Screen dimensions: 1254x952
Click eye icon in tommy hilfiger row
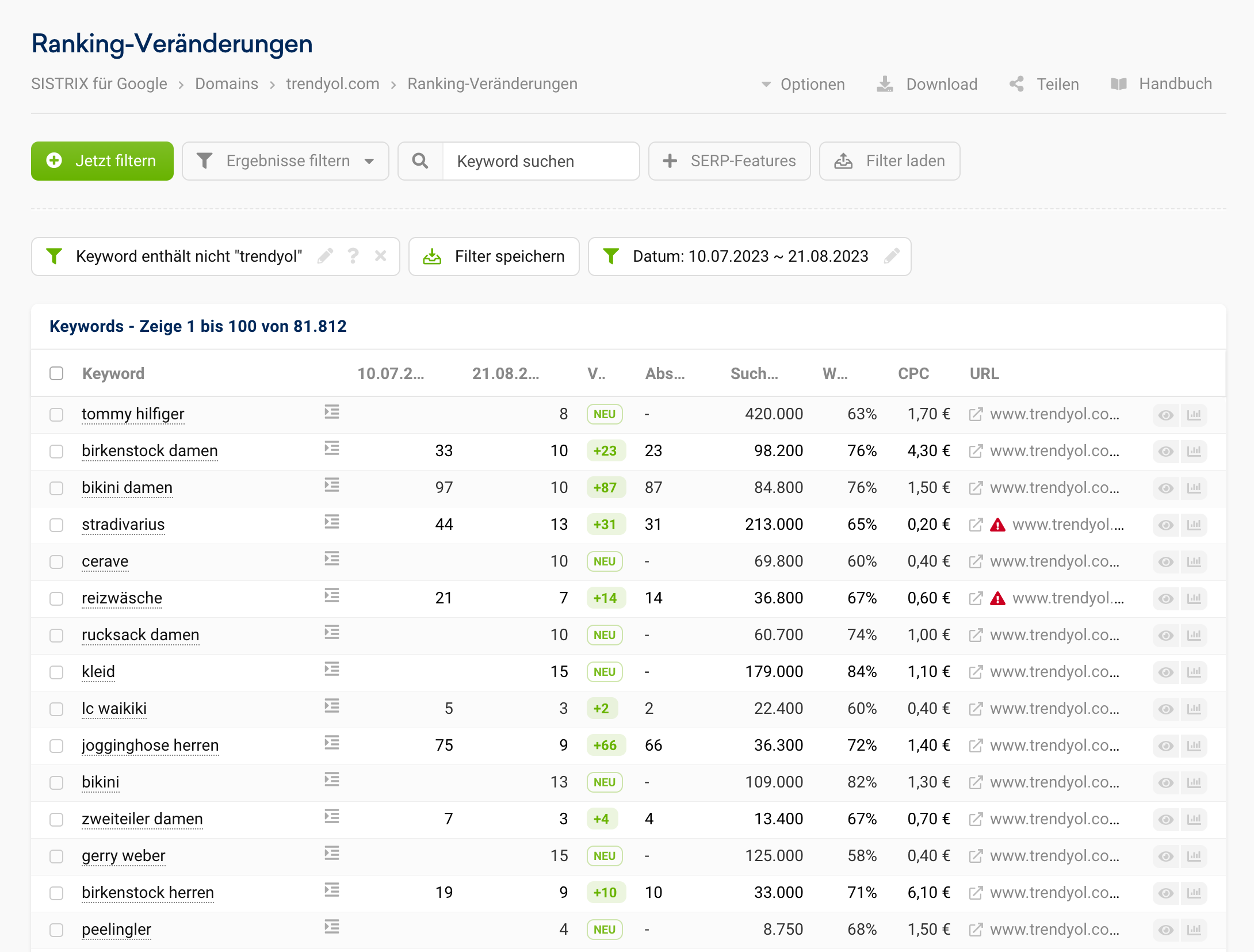click(x=1166, y=415)
